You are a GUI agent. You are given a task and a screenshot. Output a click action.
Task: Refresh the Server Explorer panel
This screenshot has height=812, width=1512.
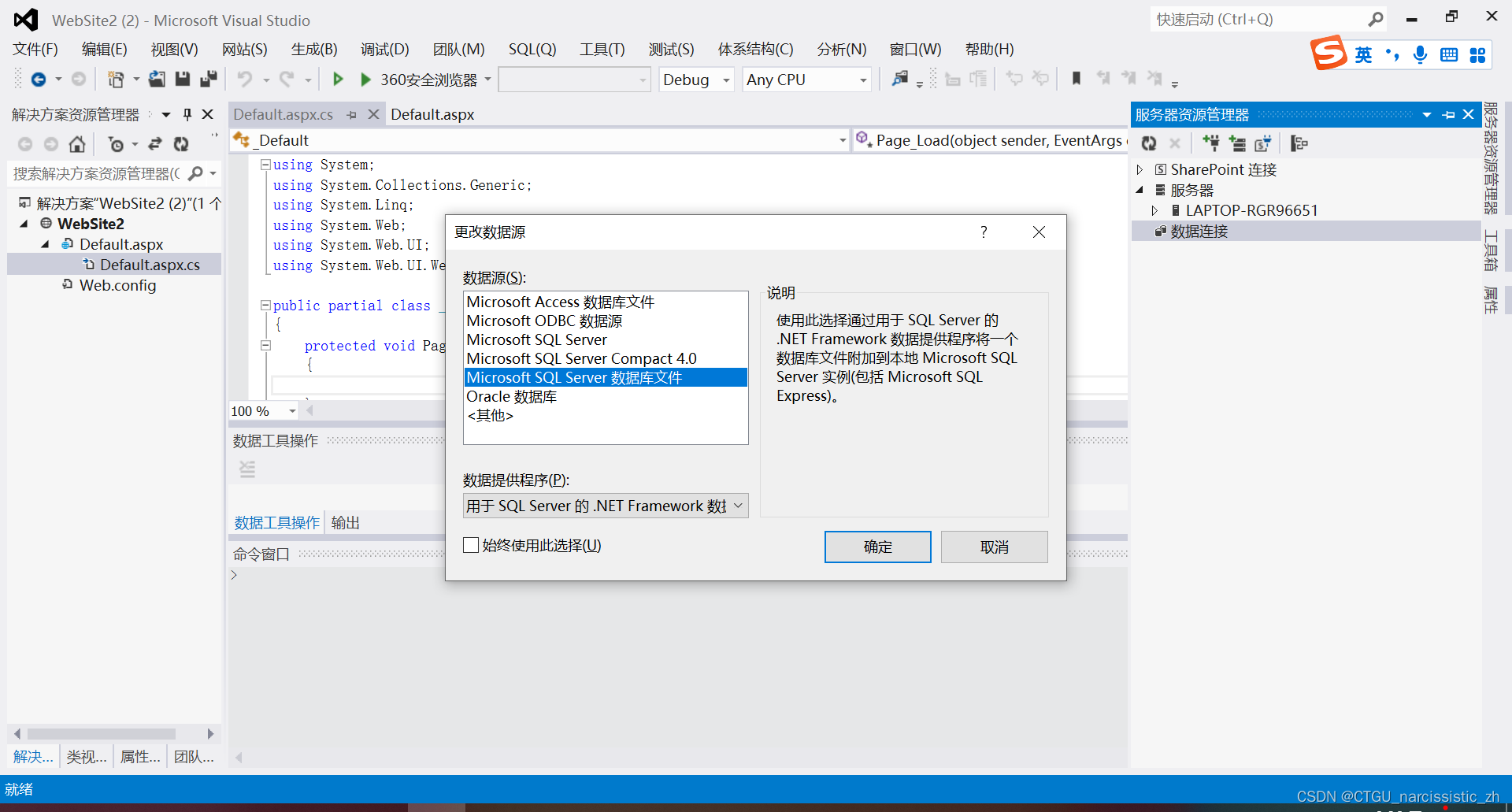1149,143
